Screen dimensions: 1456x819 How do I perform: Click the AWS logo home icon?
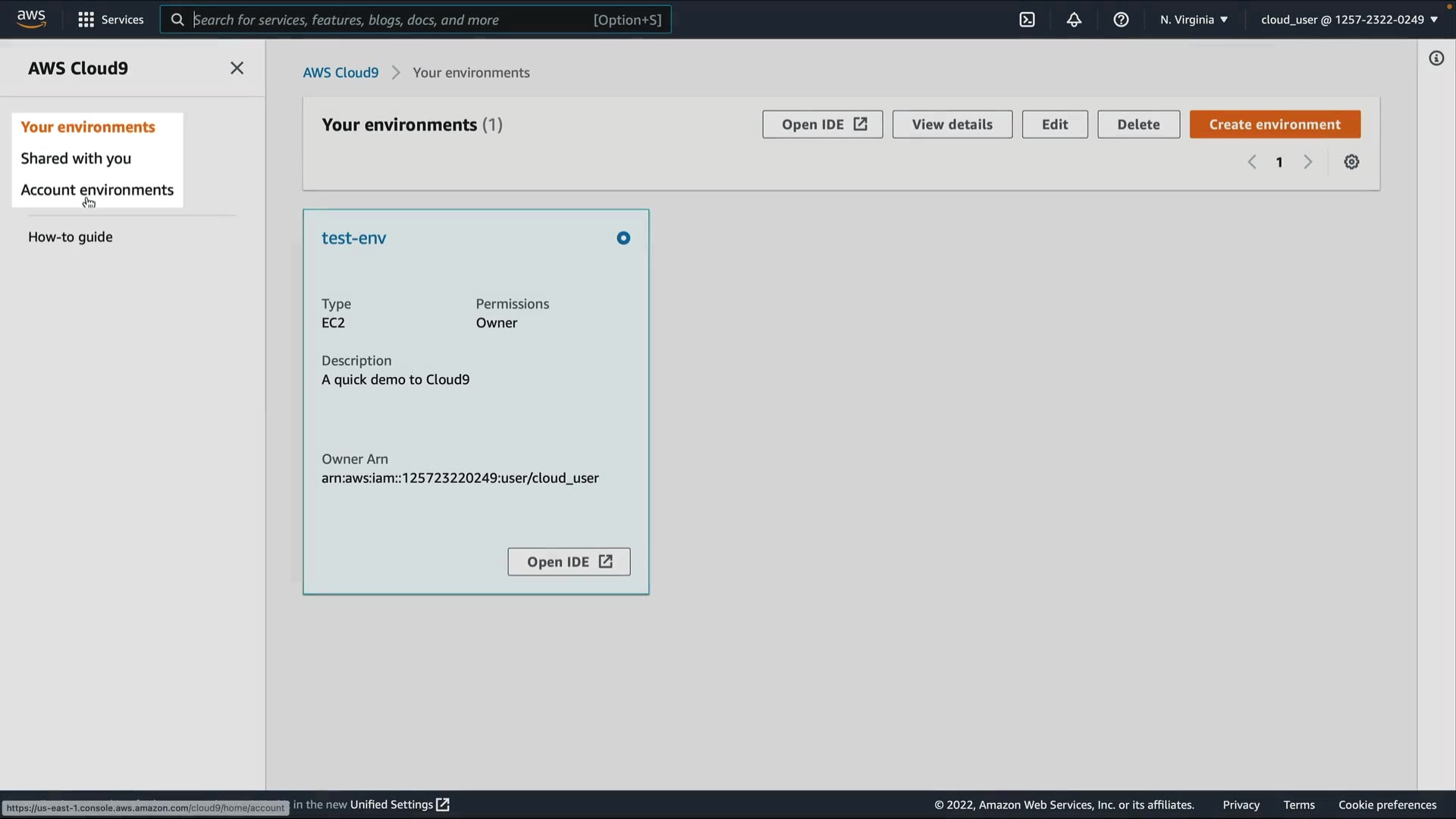click(x=31, y=18)
